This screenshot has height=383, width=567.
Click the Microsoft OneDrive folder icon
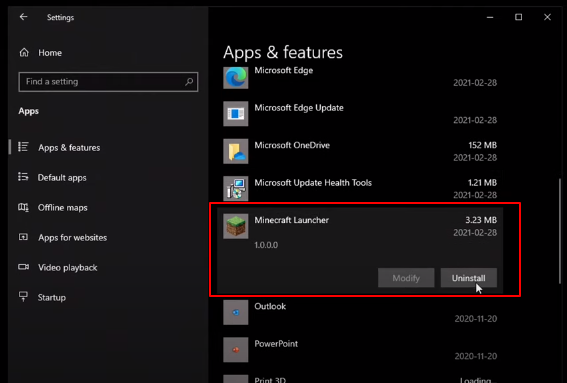(x=236, y=151)
